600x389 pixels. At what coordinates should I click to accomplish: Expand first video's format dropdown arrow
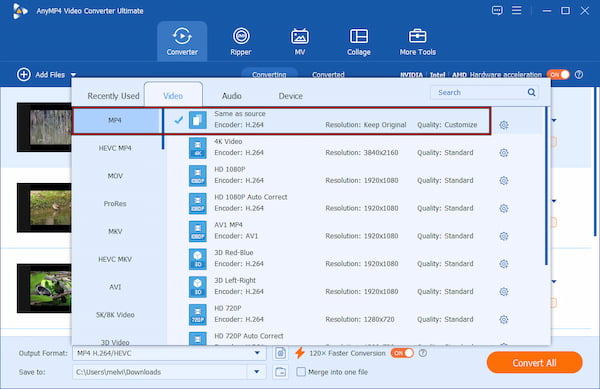(554, 120)
